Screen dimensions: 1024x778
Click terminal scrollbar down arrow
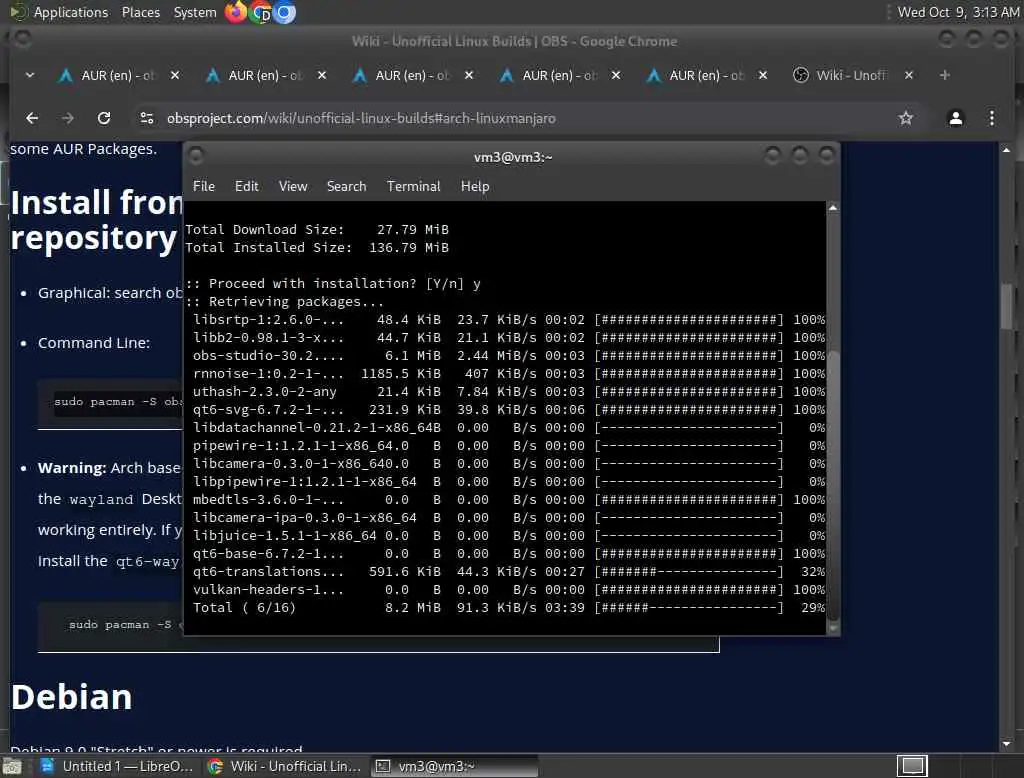point(833,628)
